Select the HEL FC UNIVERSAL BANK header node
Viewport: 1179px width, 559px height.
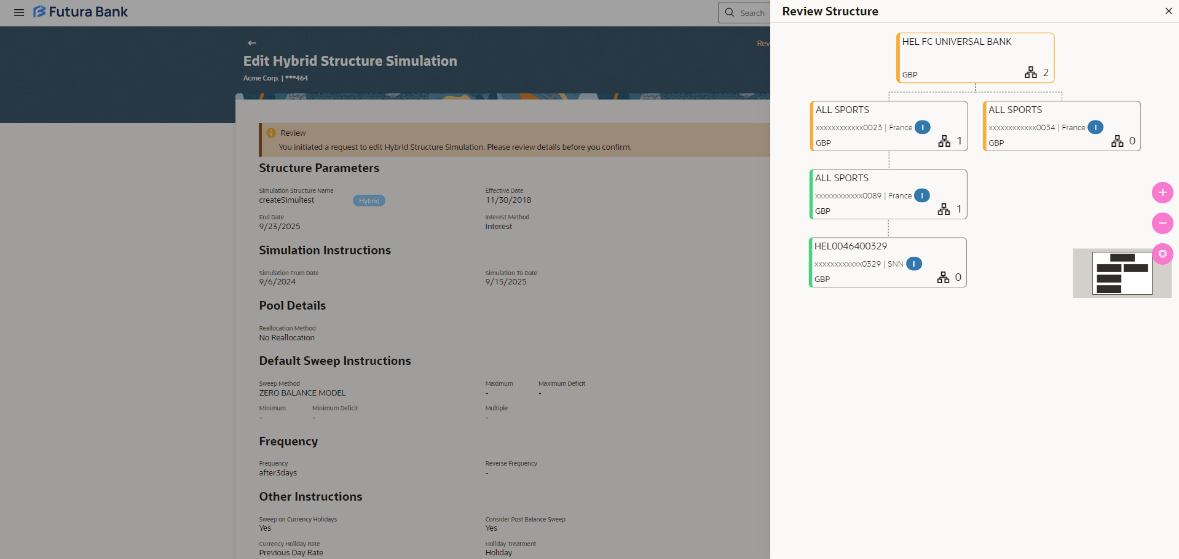tap(956, 42)
